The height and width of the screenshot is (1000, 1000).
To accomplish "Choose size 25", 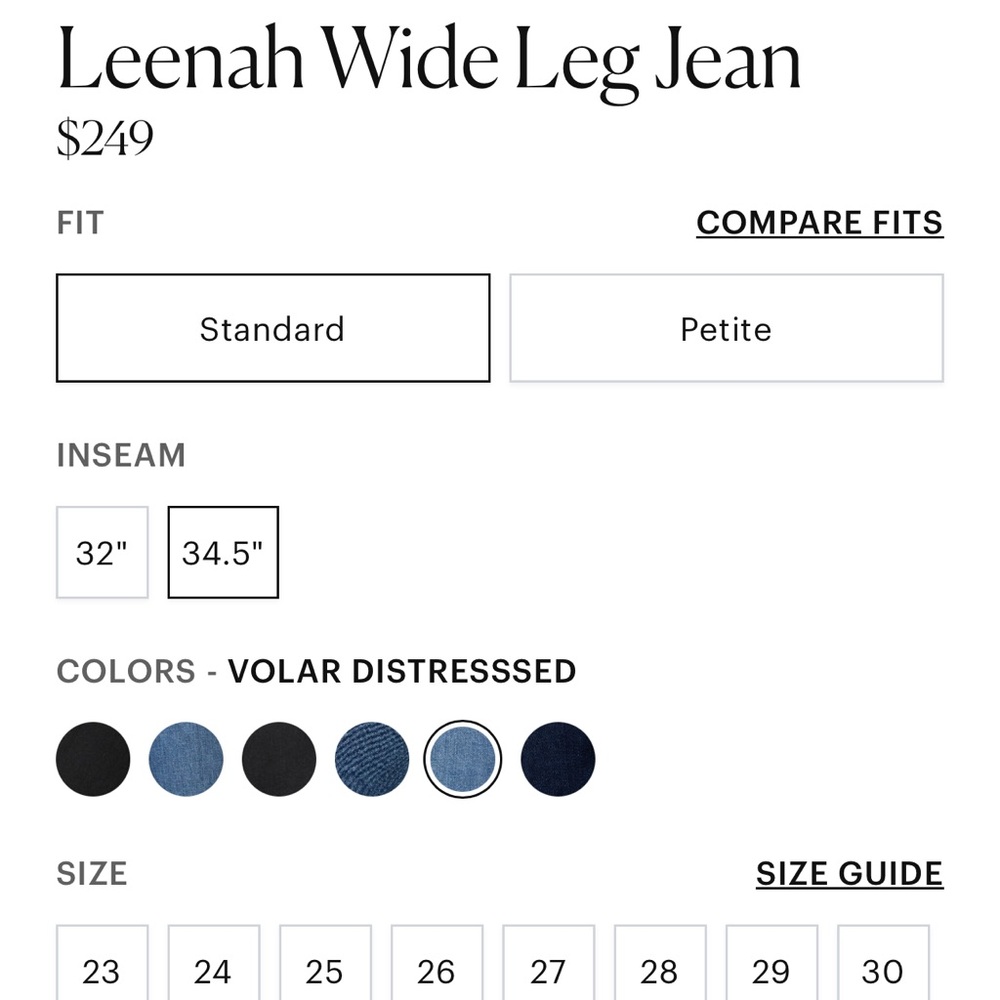I will click(325, 971).
